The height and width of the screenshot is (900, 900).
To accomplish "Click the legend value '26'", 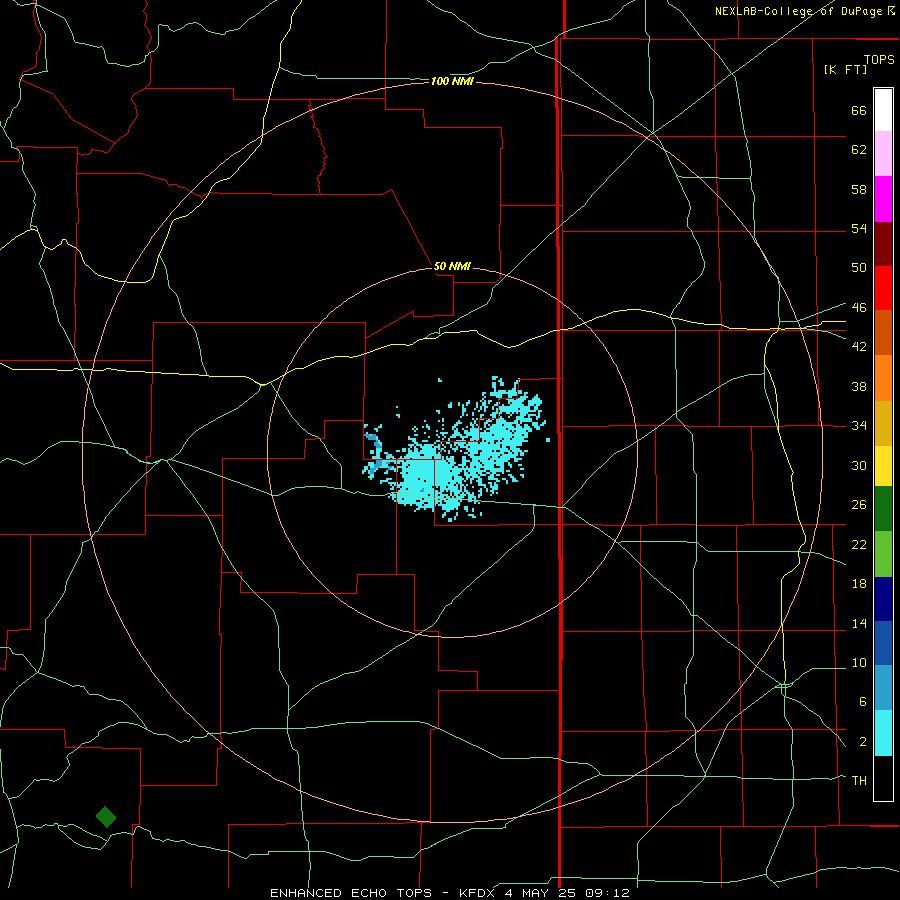I will [859, 505].
